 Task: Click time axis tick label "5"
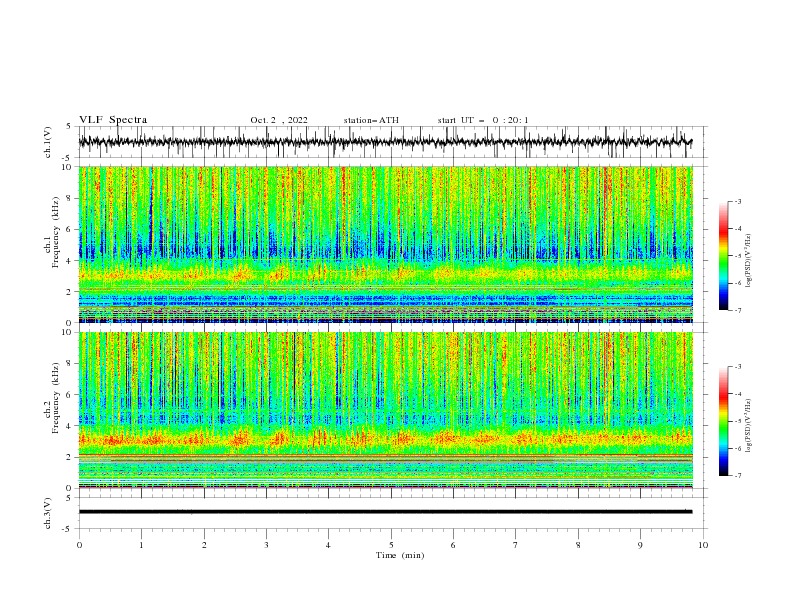pos(391,545)
